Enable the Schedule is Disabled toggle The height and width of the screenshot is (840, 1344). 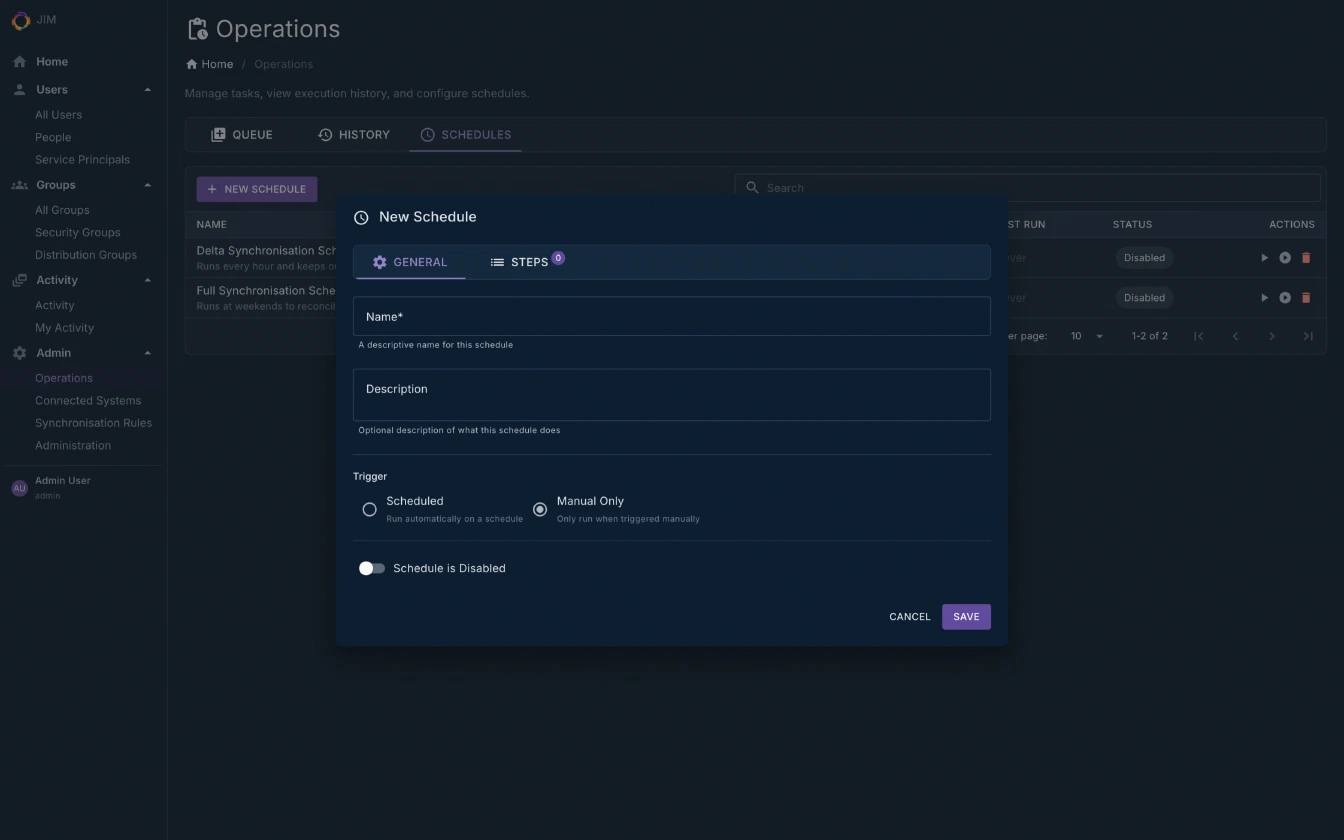coord(371,568)
